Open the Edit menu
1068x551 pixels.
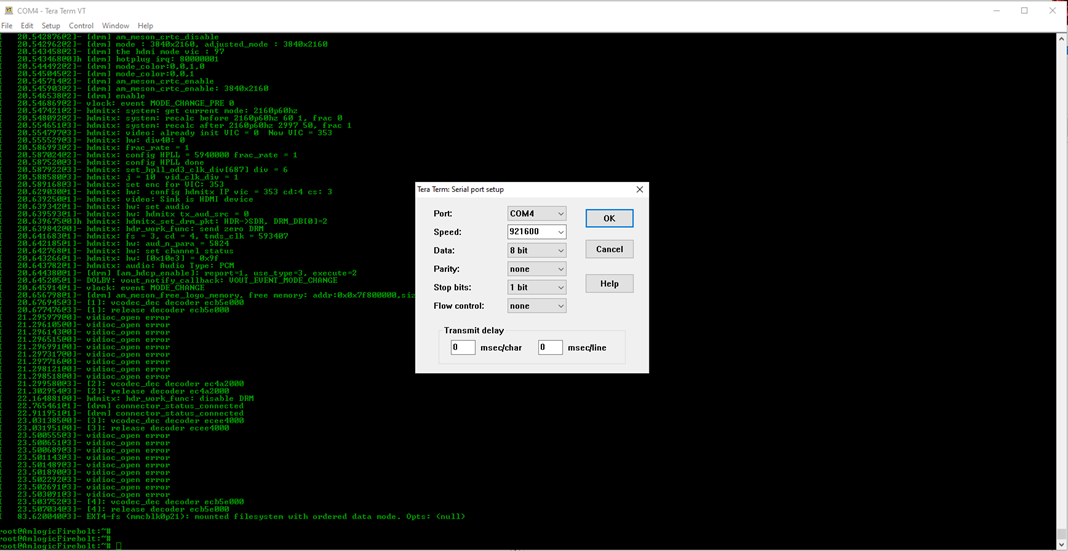(27, 26)
